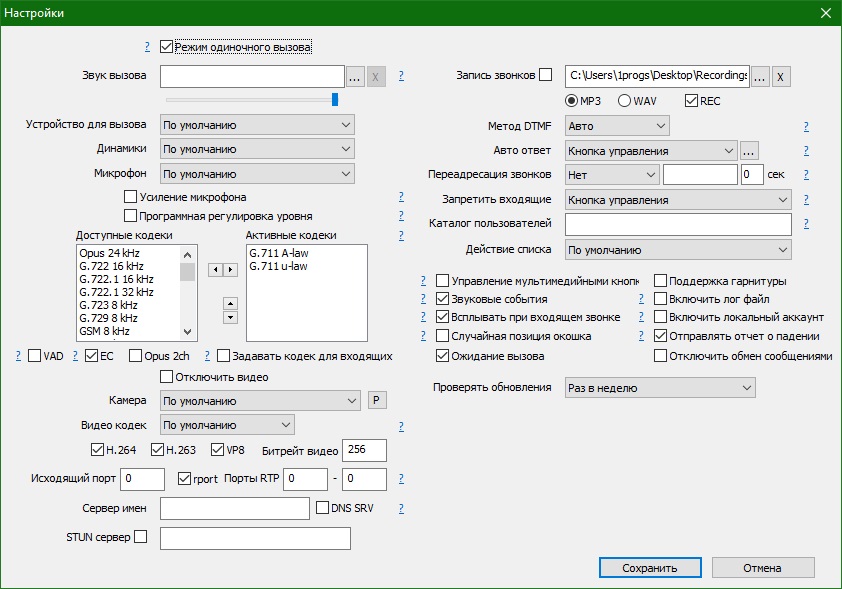Open auto answer extra options button
The height and width of the screenshot is (589, 842).
pos(749,151)
